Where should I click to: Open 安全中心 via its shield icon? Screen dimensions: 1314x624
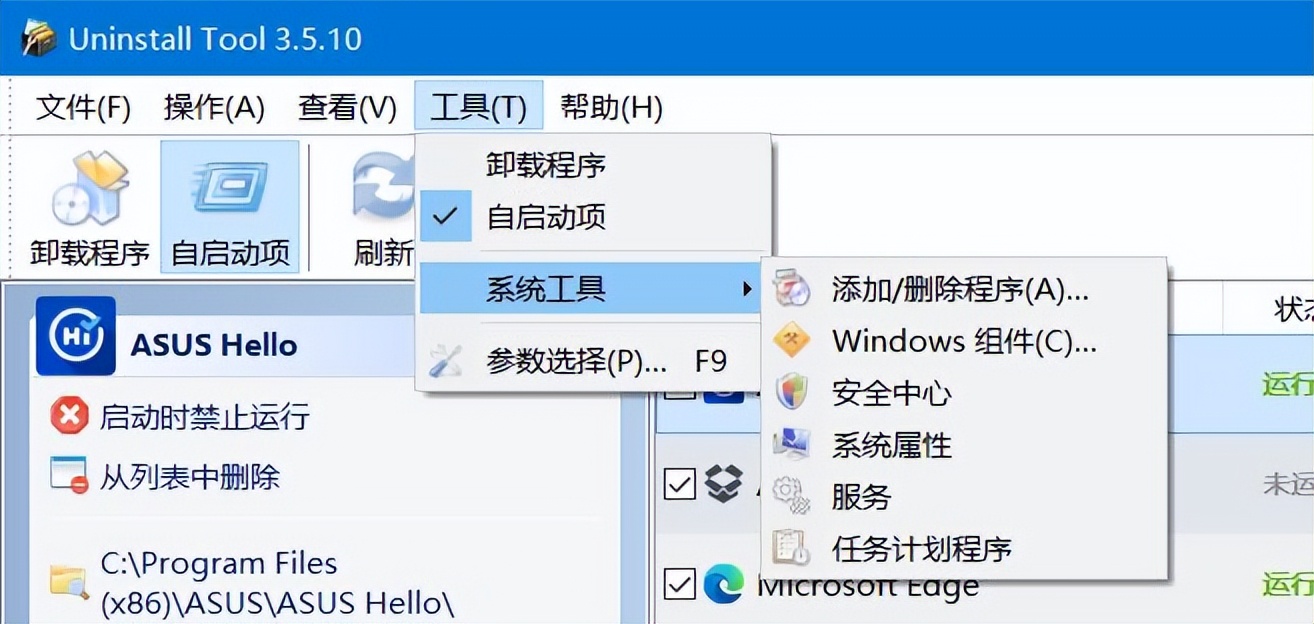click(x=792, y=392)
